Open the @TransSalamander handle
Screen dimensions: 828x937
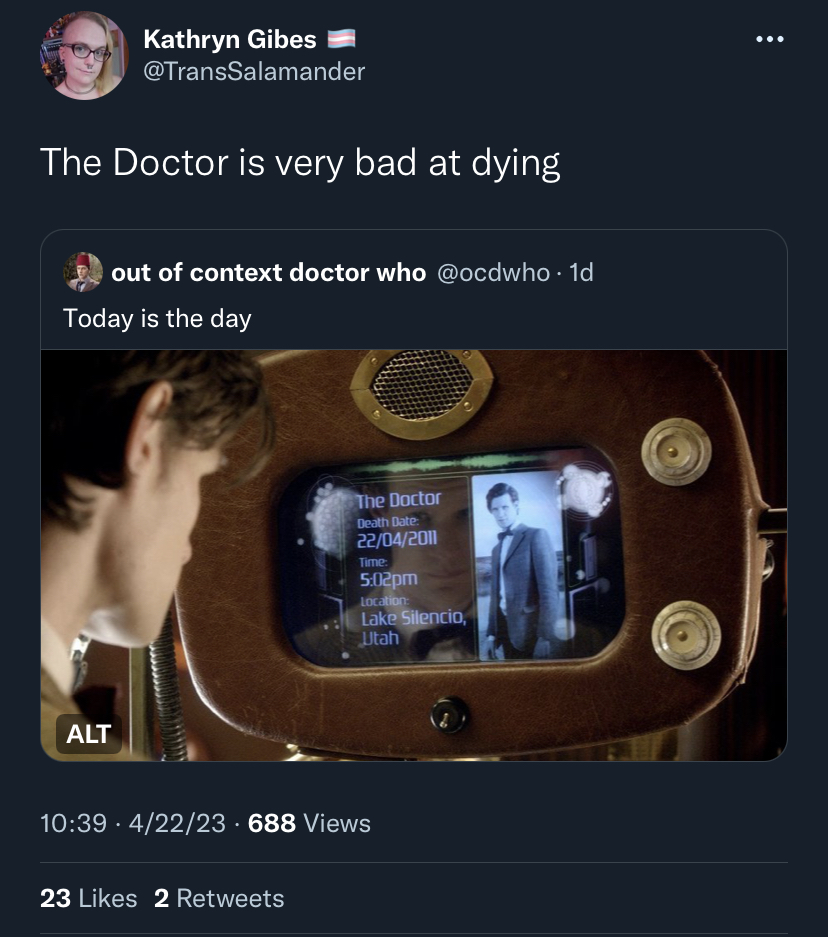[254, 72]
